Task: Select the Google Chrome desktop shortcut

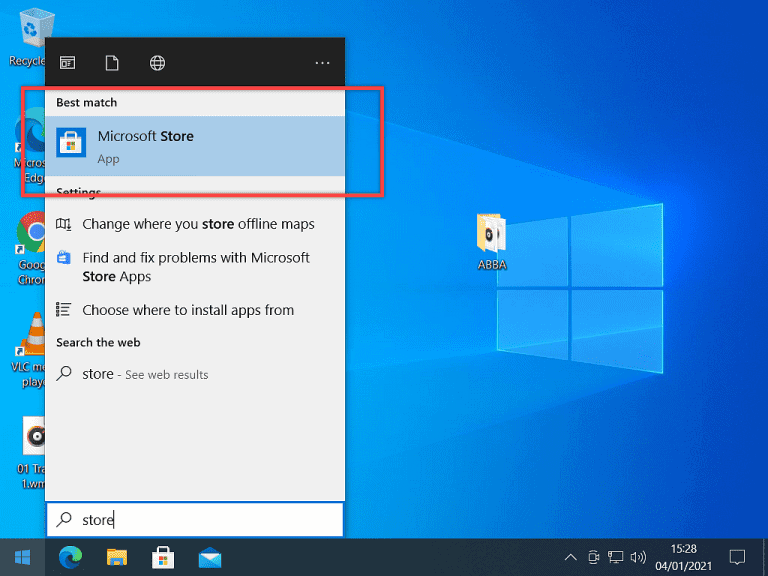Action: pyautogui.click(x=31, y=249)
